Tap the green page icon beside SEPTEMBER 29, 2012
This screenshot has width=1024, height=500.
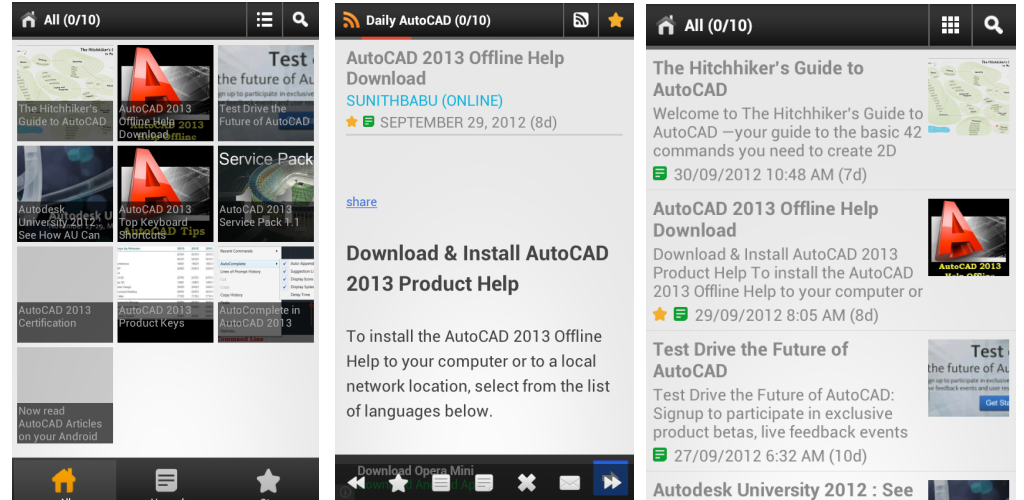point(368,121)
